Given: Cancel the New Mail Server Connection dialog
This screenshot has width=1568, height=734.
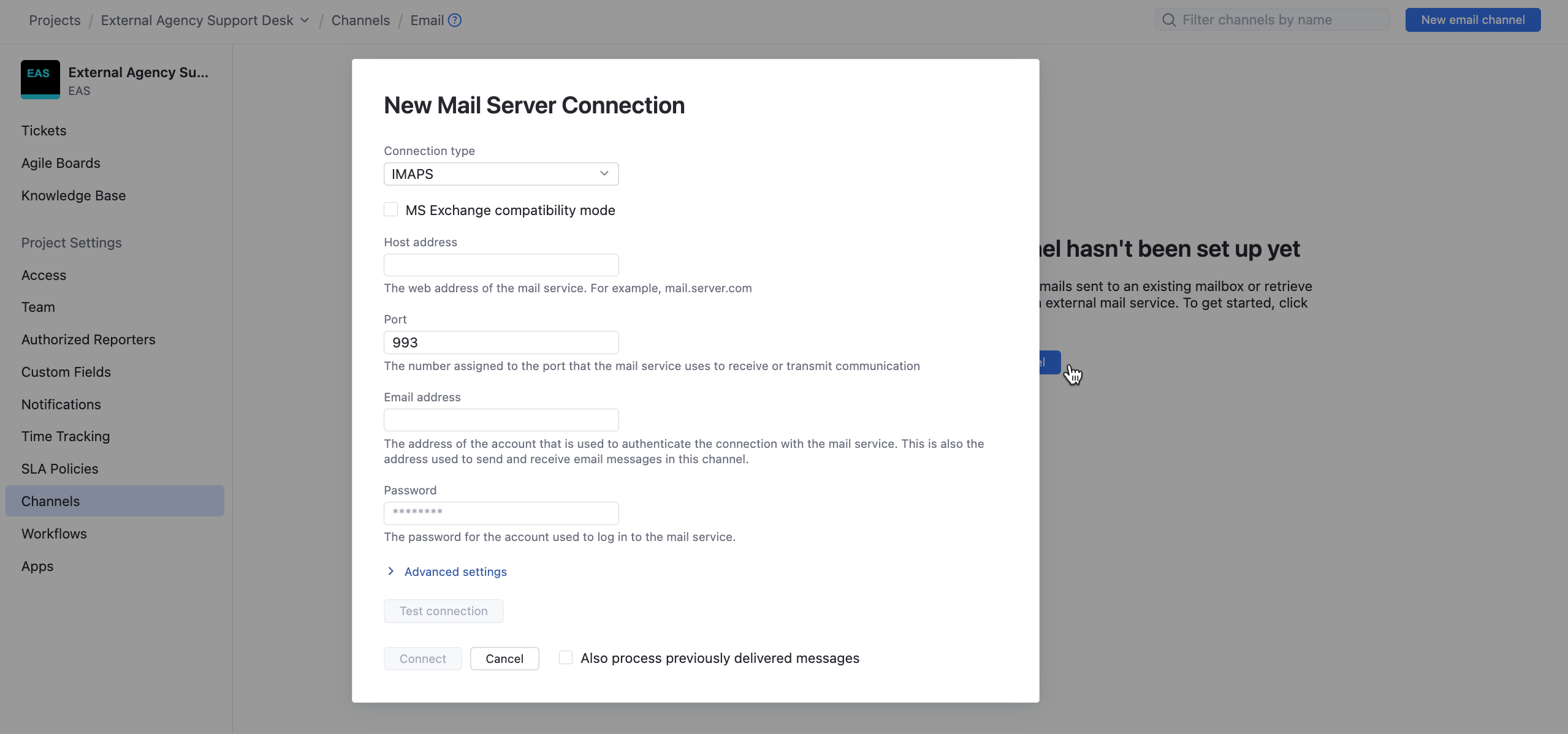Looking at the screenshot, I should (504, 658).
